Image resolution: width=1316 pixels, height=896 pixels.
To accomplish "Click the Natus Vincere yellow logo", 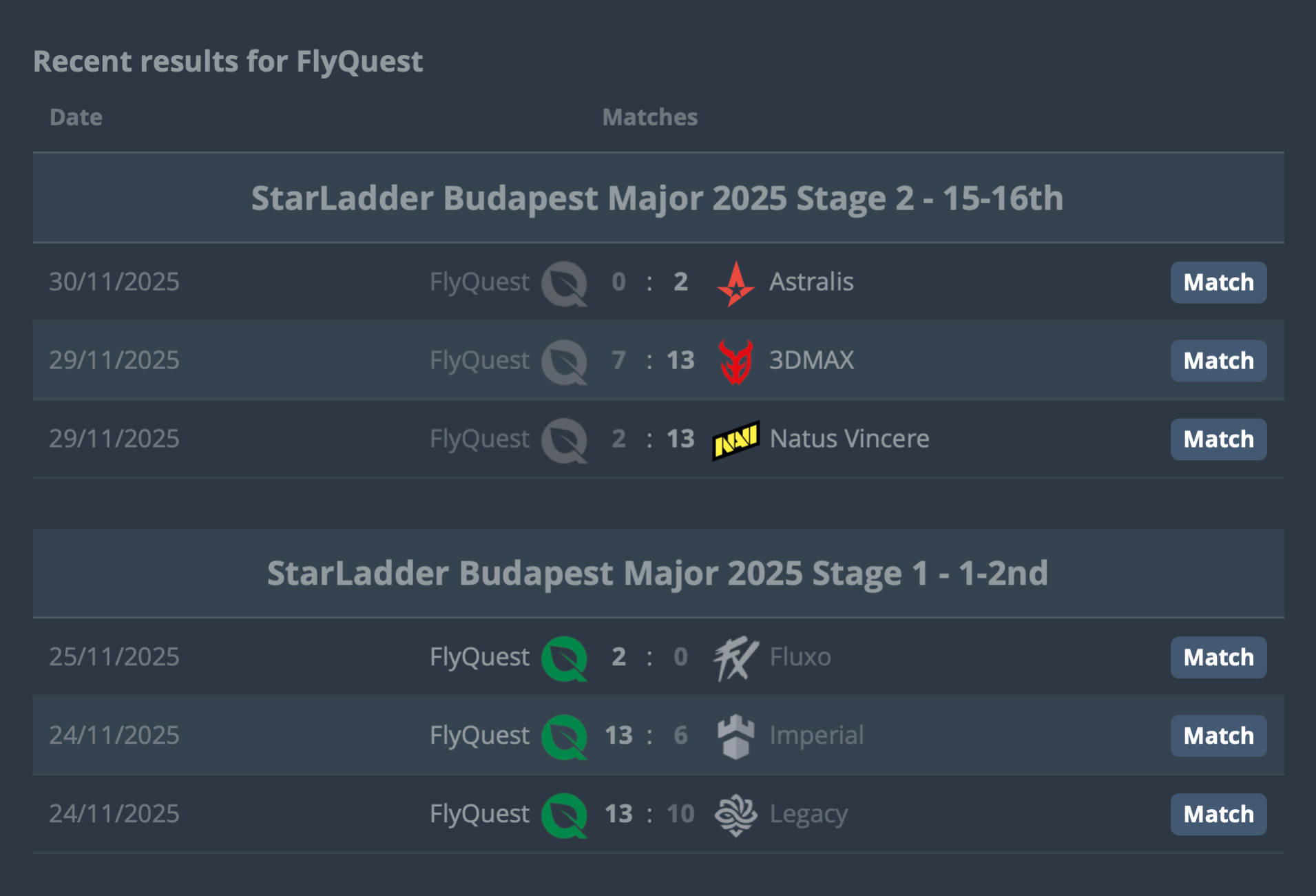I will (735, 439).
